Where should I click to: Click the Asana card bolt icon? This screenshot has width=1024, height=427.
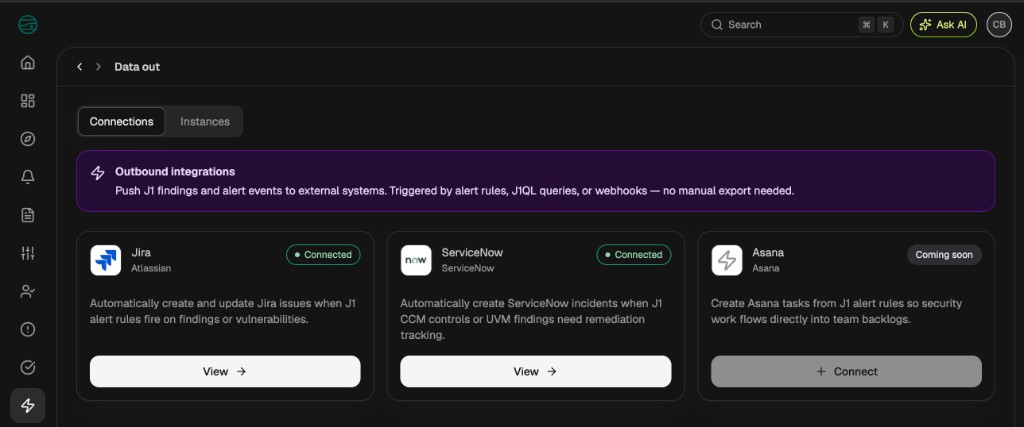[x=727, y=260]
